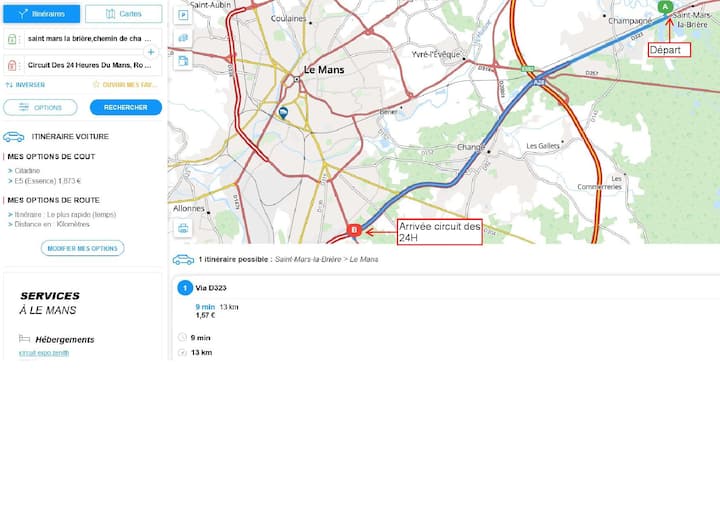Open the starred favorites link

(x=125, y=85)
